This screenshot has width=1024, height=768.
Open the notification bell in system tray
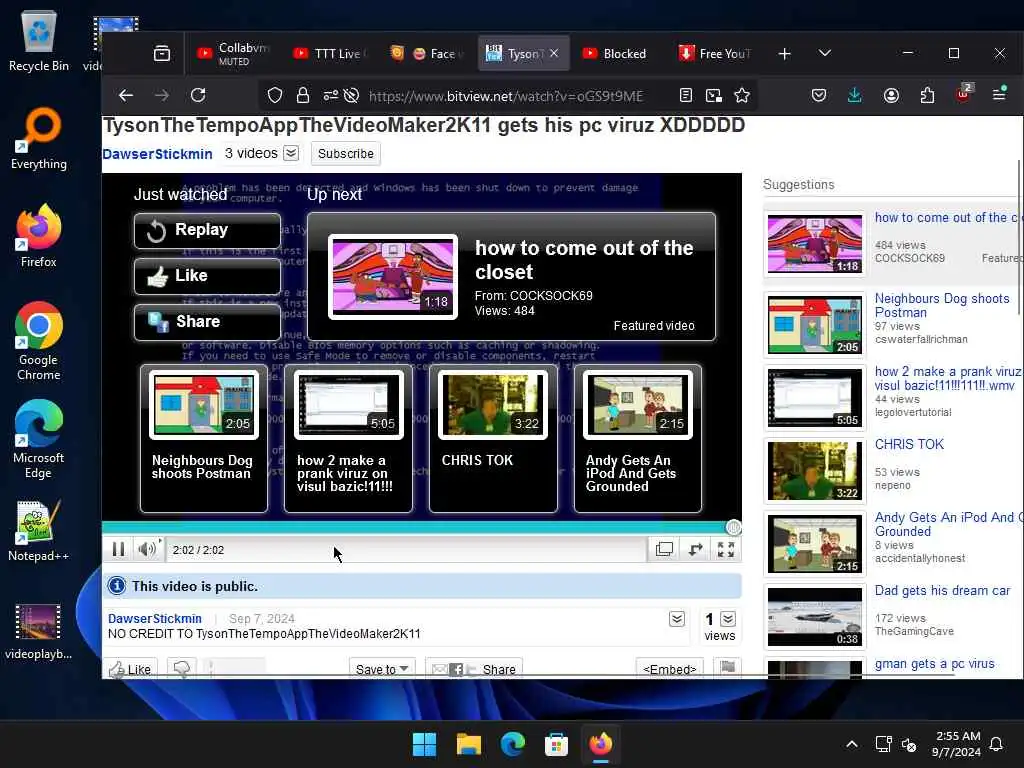996,744
